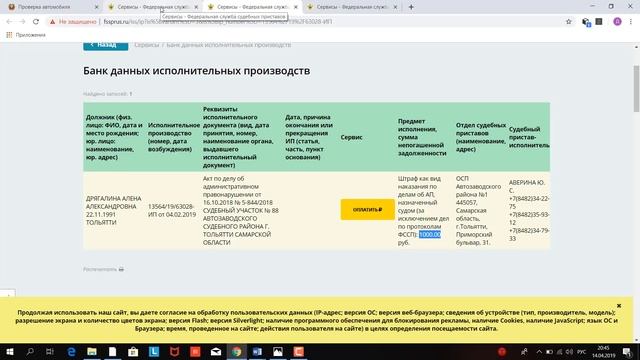Click 'Распечатать' print link
The image size is (640, 360).
tap(103, 269)
